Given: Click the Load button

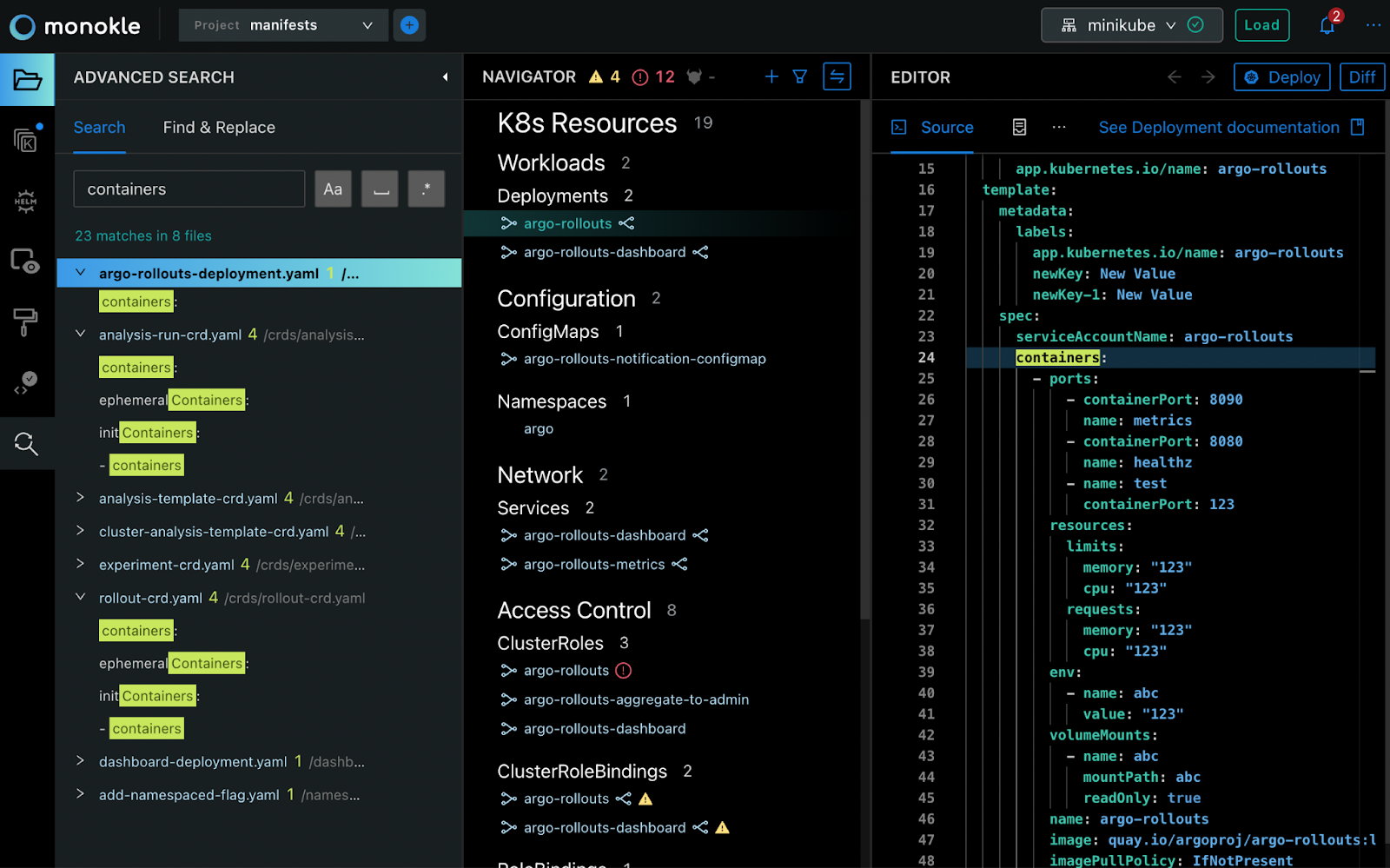Looking at the screenshot, I should click(x=1261, y=25).
